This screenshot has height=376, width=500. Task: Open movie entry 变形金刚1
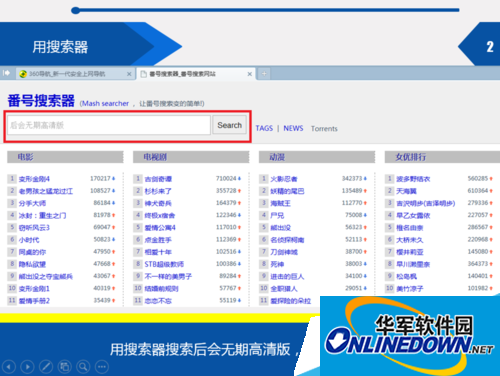coord(34,289)
